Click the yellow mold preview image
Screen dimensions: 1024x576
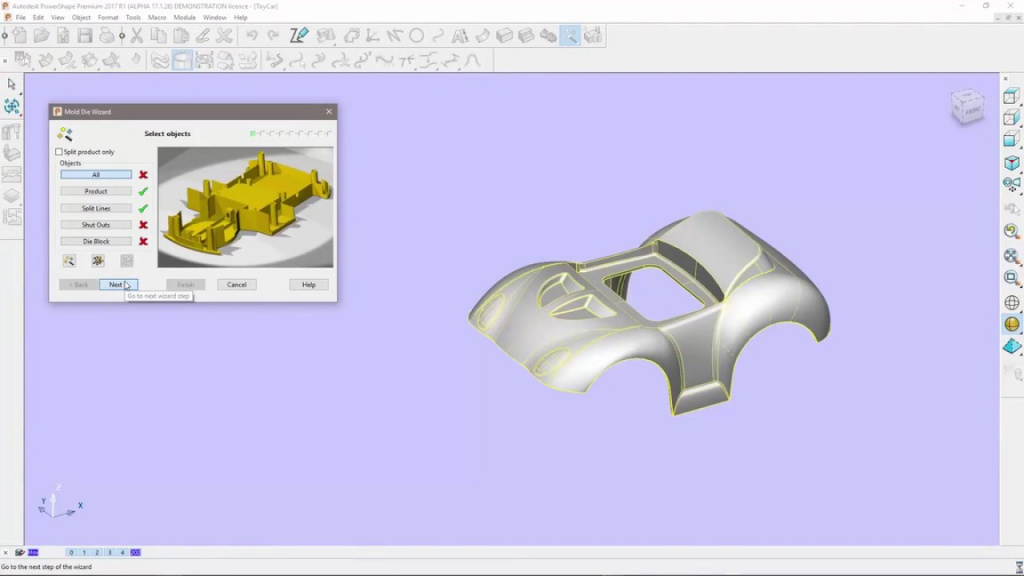click(x=245, y=207)
